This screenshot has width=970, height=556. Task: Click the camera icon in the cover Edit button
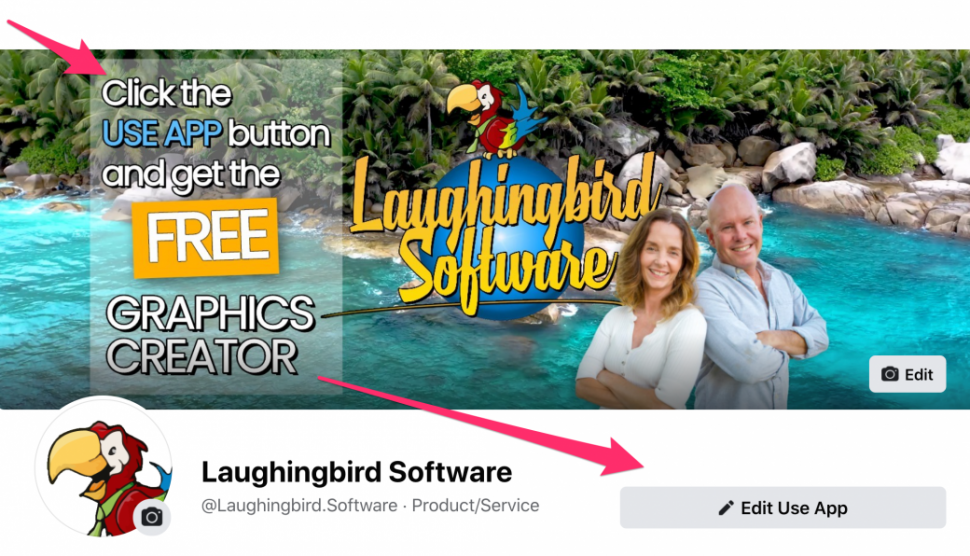tap(890, 374)
